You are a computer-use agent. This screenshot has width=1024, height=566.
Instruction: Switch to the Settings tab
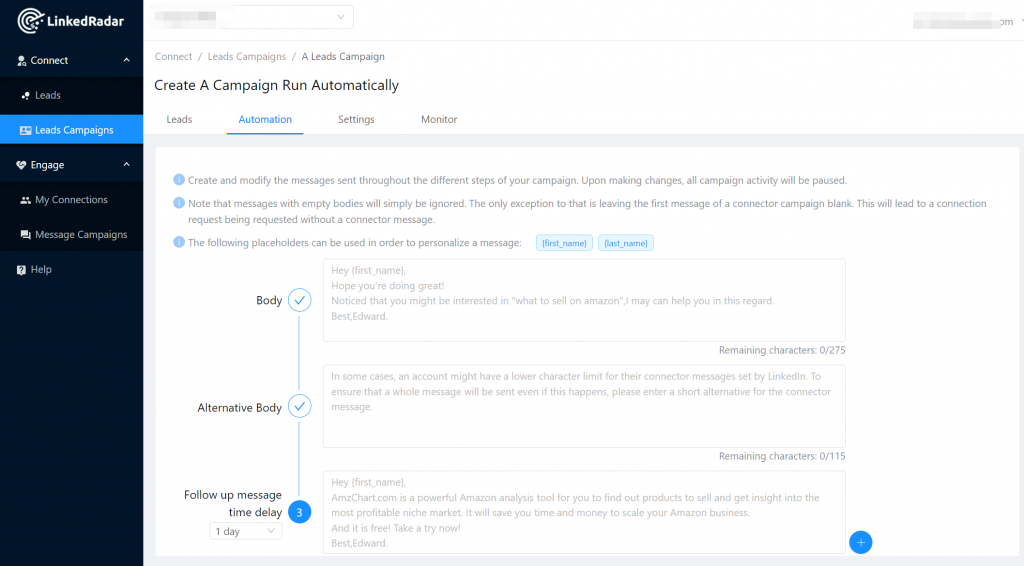[356, 120]
